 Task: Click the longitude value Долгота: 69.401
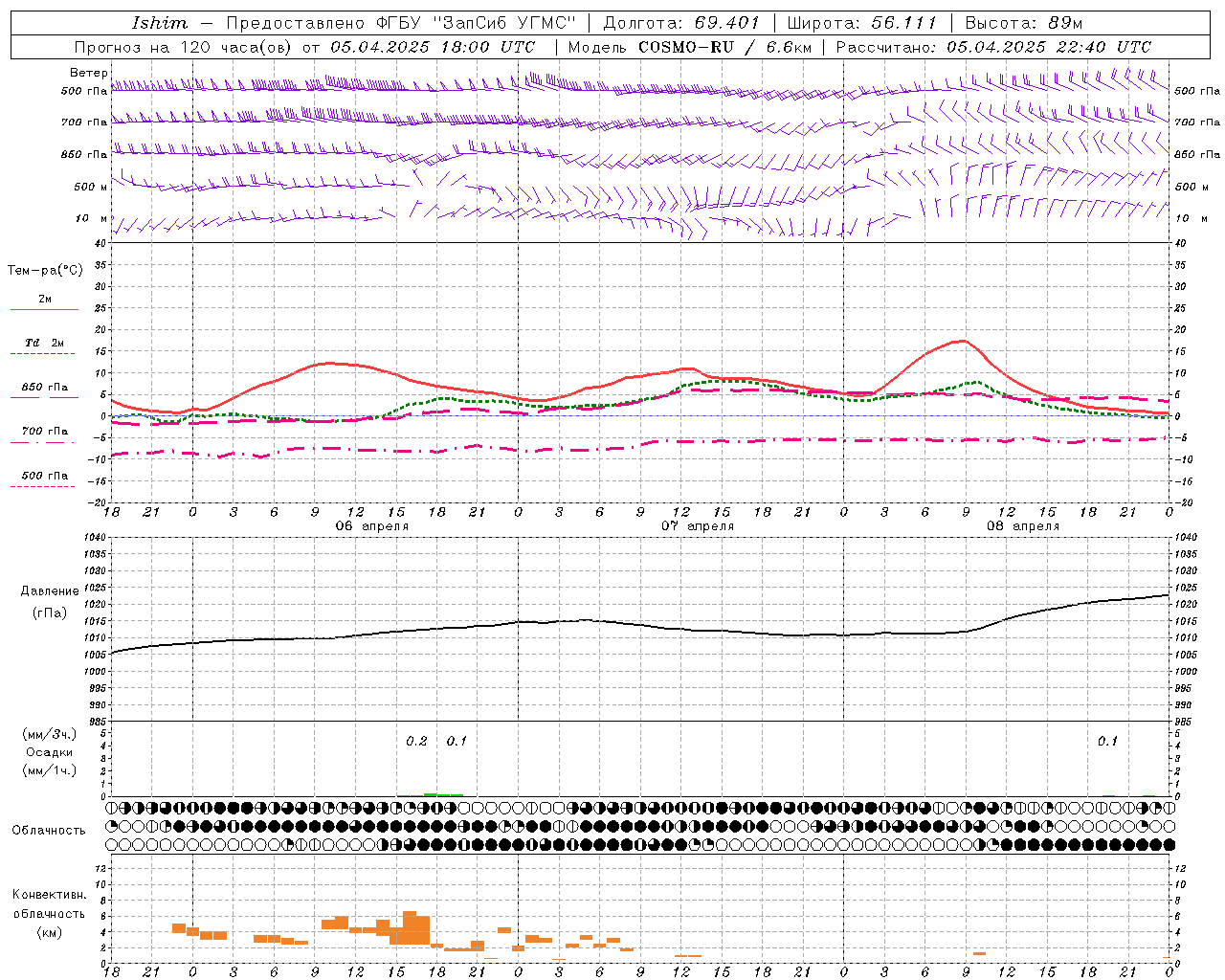tap(681, 23)
